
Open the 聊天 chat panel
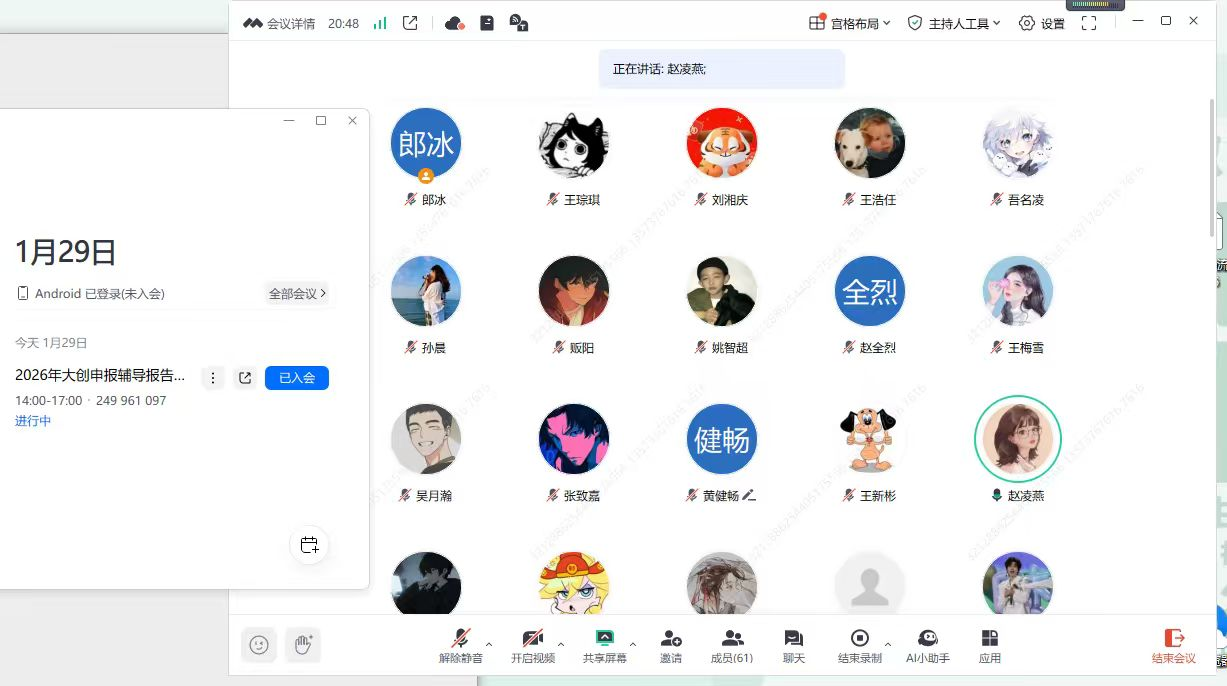tap(794, 645)
